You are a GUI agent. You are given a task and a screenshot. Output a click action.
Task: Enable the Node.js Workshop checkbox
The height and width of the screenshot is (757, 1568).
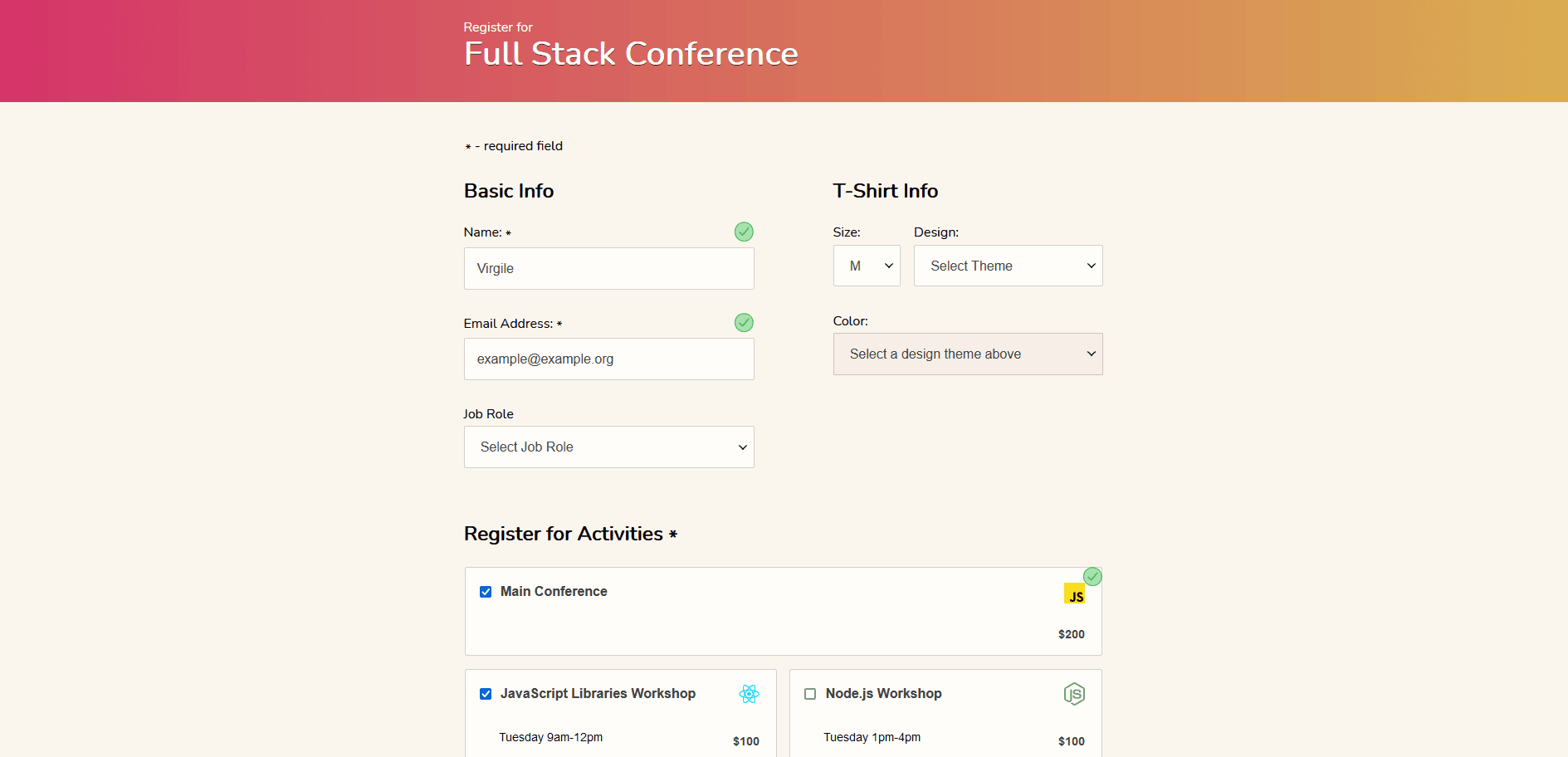[810, 694]
